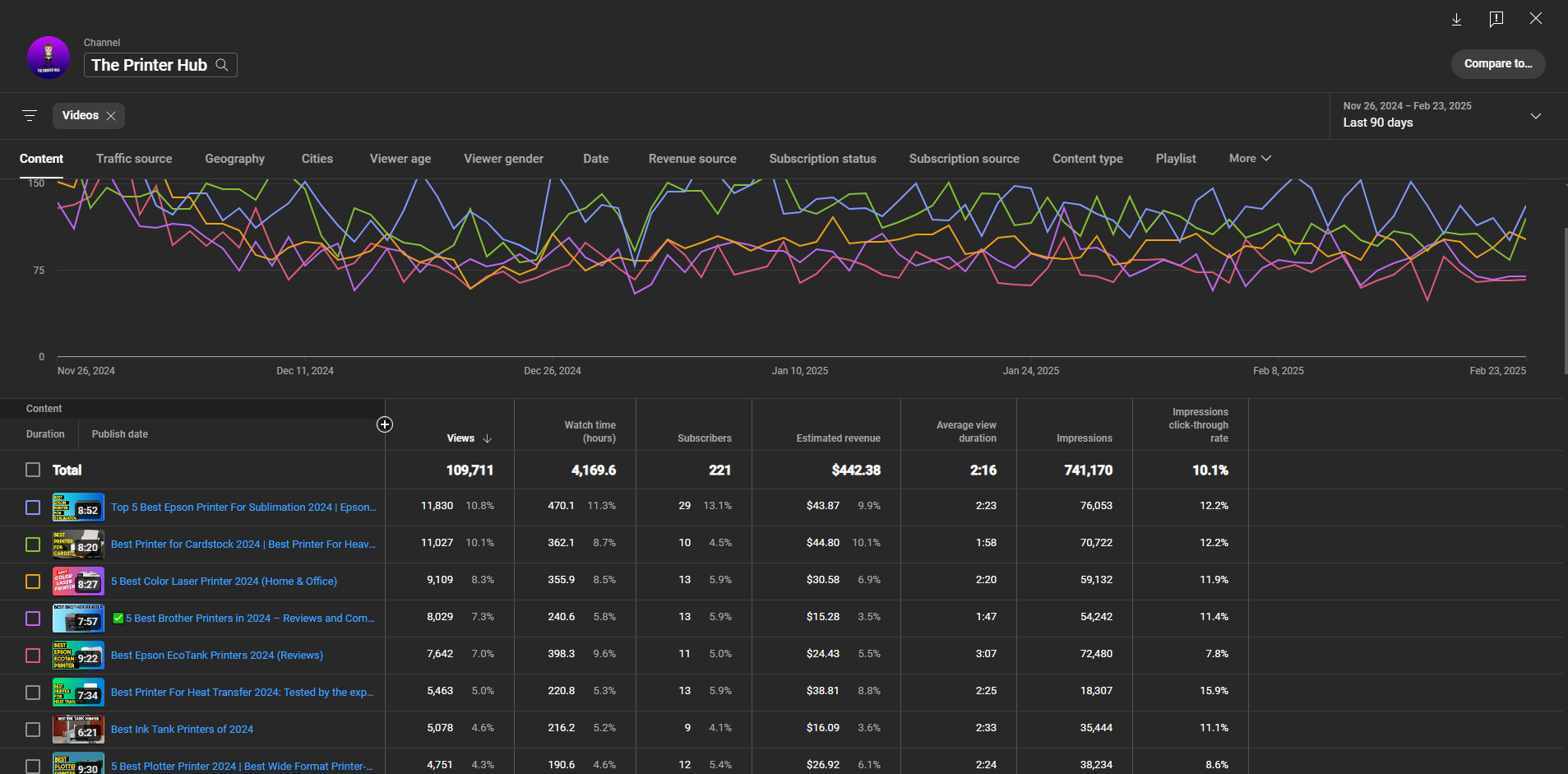Screen dimensions: 1568x774
Task: Remove the Videos filter chip
Action: (111, 116)
